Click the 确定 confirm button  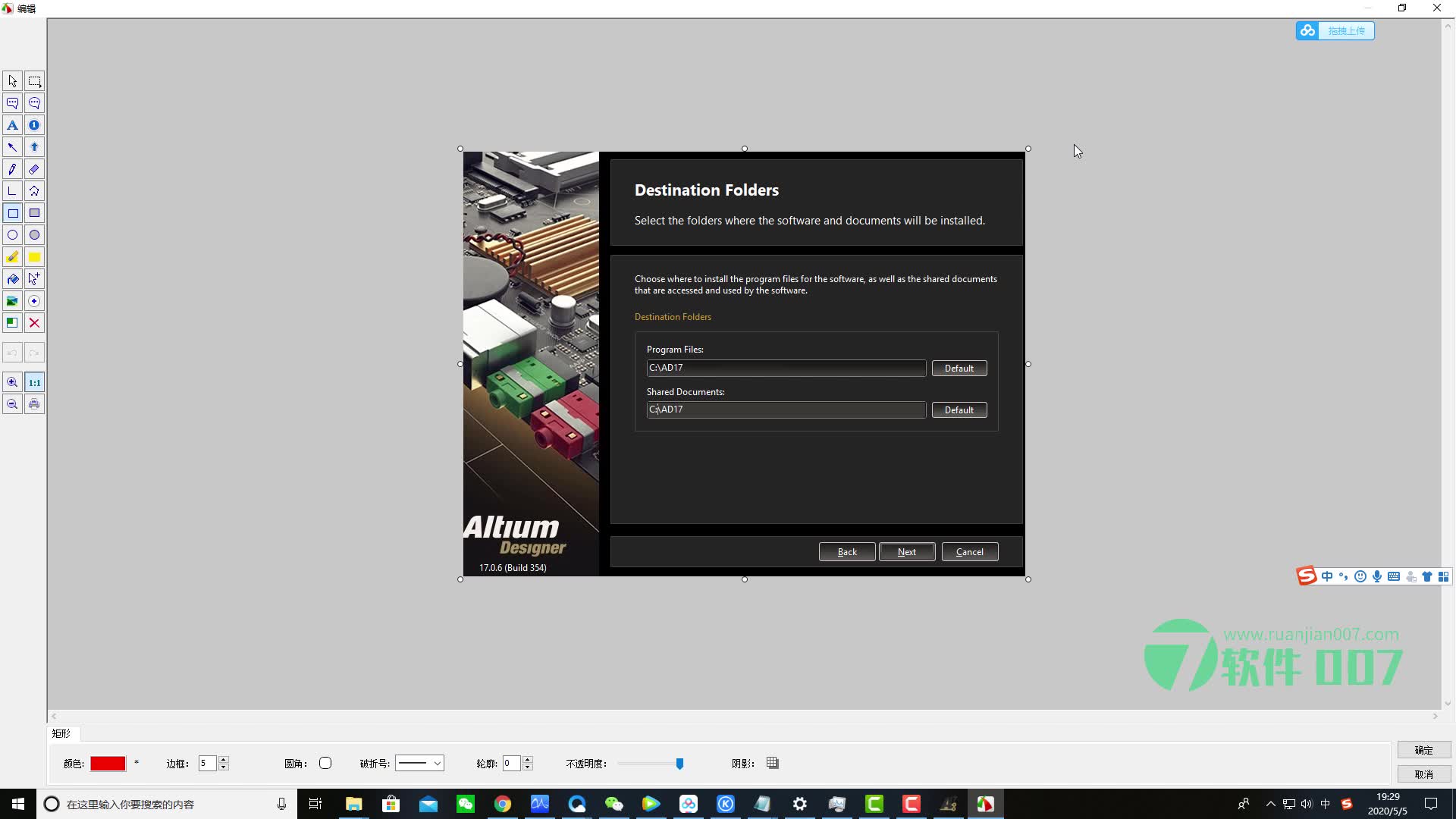point(1424,750)
